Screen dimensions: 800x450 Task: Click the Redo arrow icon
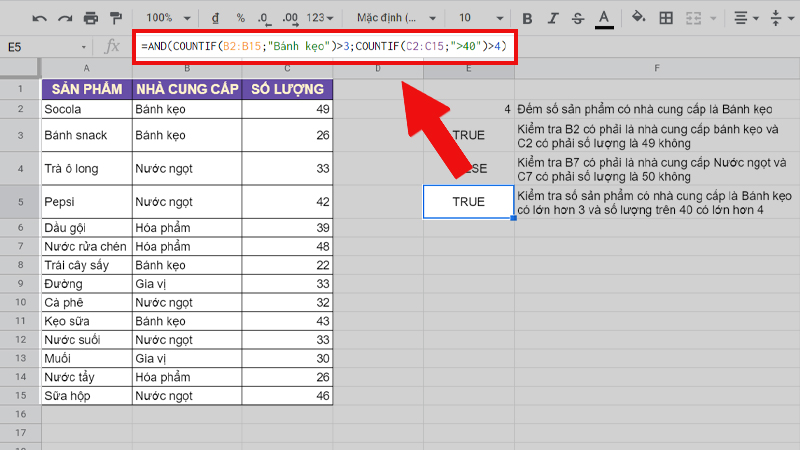(x=65, y=18)
